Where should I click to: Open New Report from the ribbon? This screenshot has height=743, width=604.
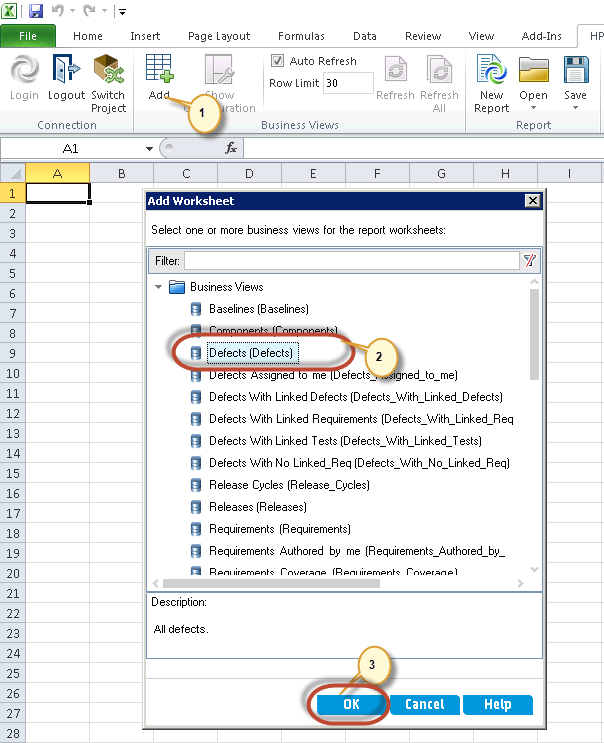click(x=490, y=70)
